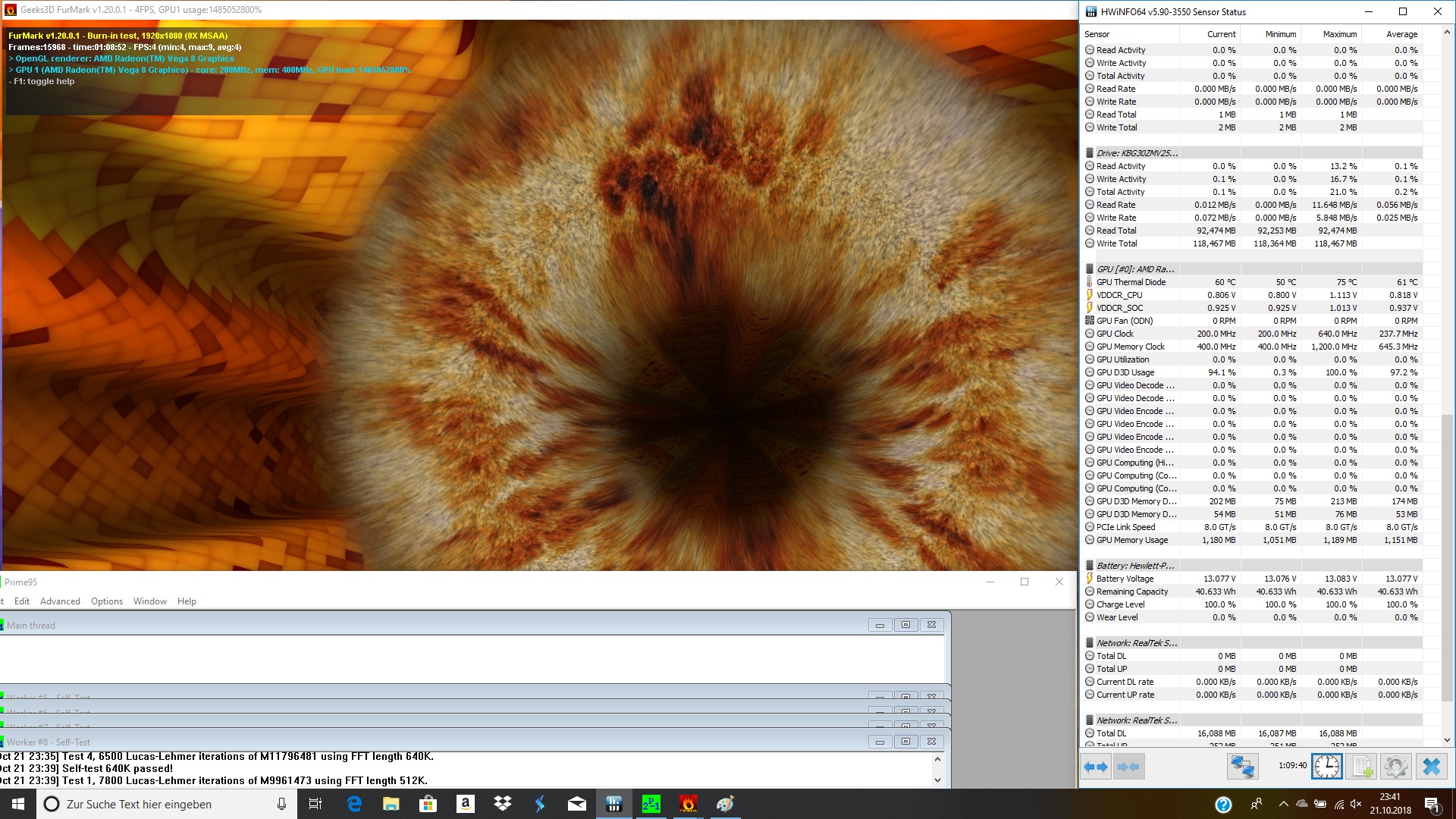The width and height of the screenshot is (1456, 819).
Task: Start logging with spreadsheet plus icon
Action: pos(1362,767)
